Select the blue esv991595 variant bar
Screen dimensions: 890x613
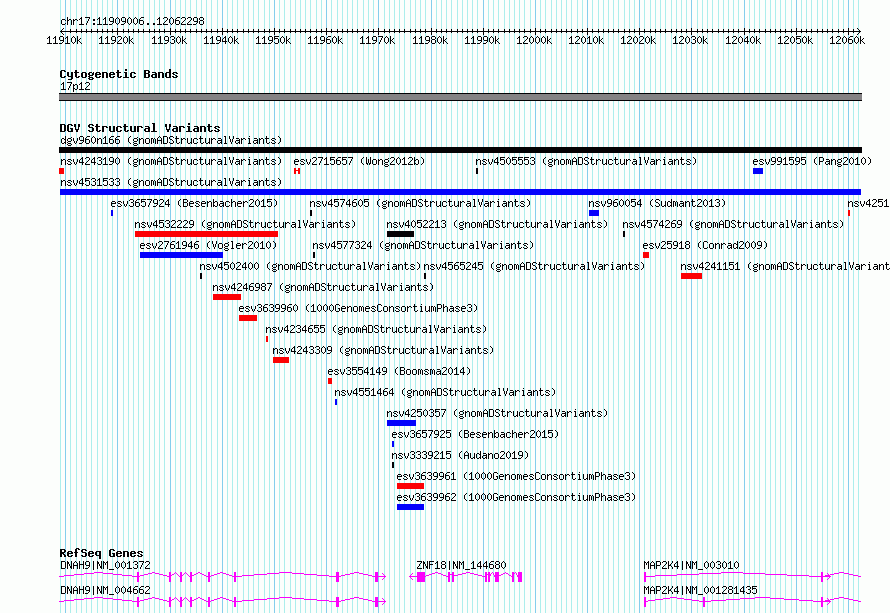[x=758, y=171]
